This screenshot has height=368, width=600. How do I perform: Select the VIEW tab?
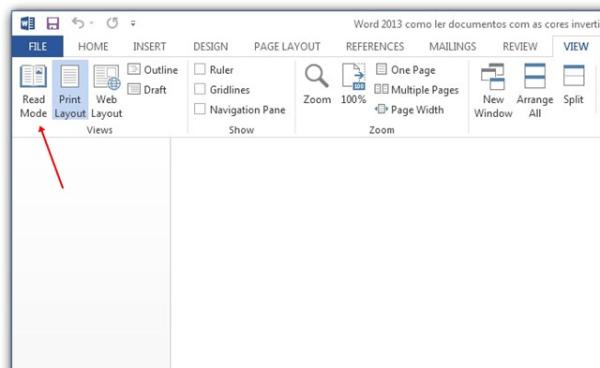(576, 47)
